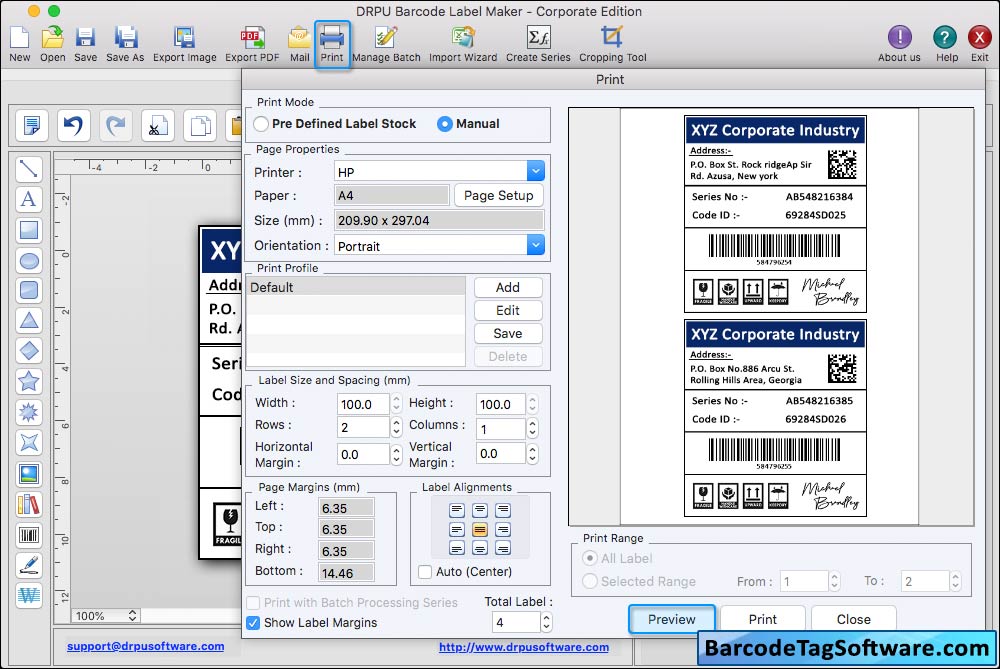Adjust the label Height stepper
1000x669 pixels.
point(533,404)
